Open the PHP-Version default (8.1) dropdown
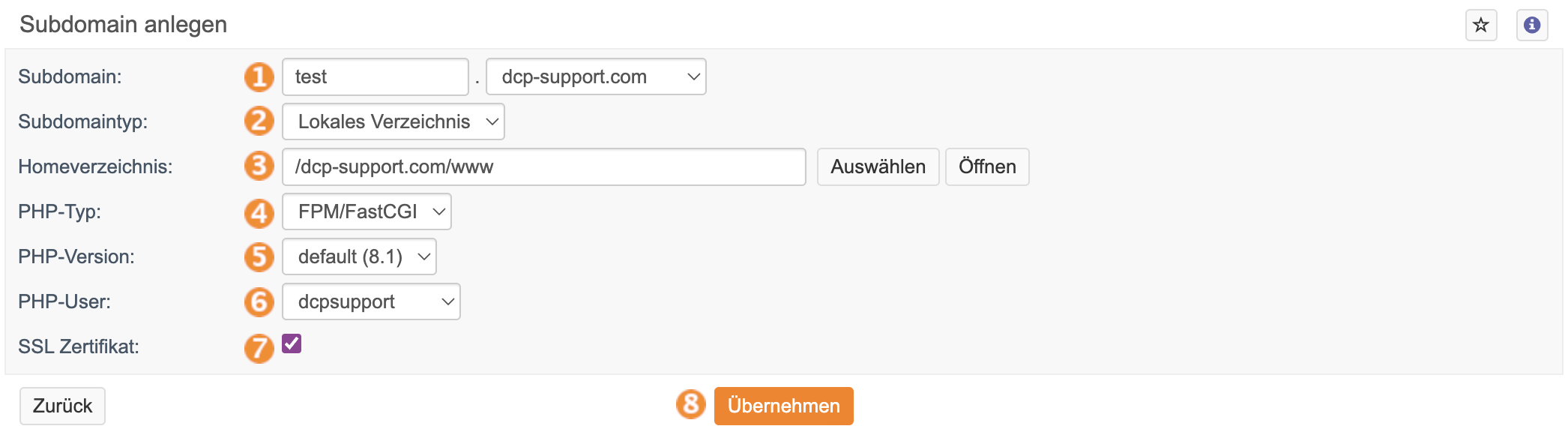Image resolution: width=1568 pixels, height=447 pixels. click(x=359, y=256)
